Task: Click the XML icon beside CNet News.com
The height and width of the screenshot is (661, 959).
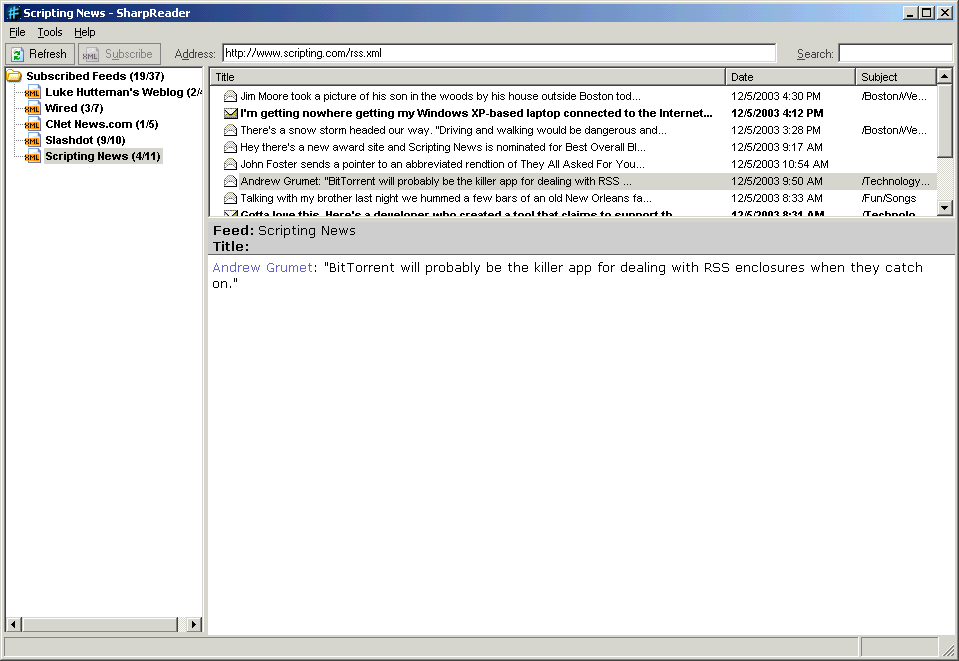Action: click(x=32, y=124)
